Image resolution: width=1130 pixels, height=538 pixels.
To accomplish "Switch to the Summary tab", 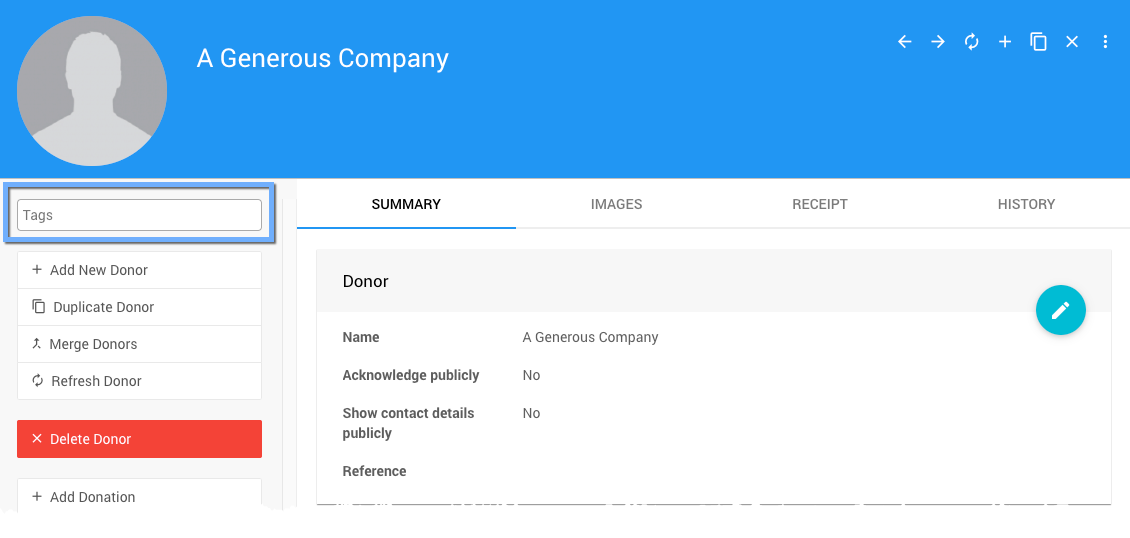I will pos(406,204).
